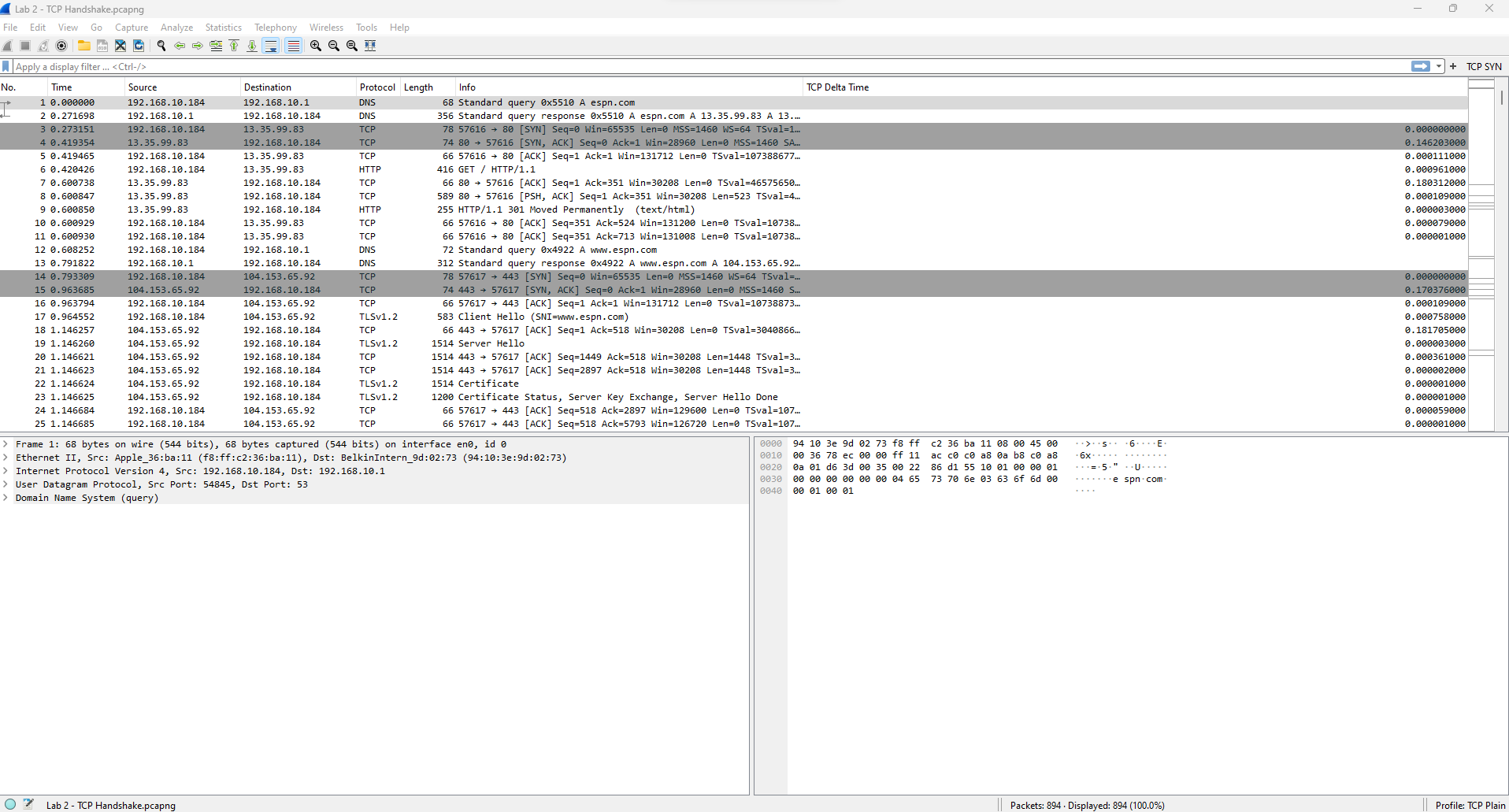Image resolution: width=1509 pixels, height=812 pixels.
Task: Toggle the display filter bookmark icon
Action: [x=6, y=66]
